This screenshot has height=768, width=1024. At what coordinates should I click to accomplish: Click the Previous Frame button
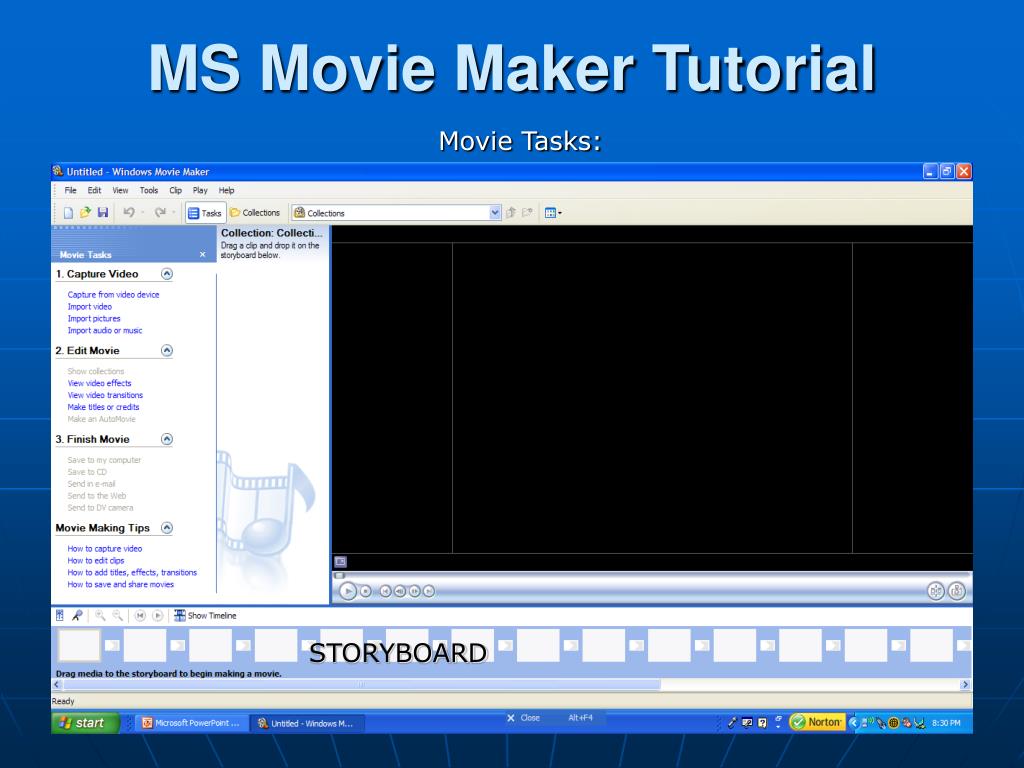(x=400, y=592)
